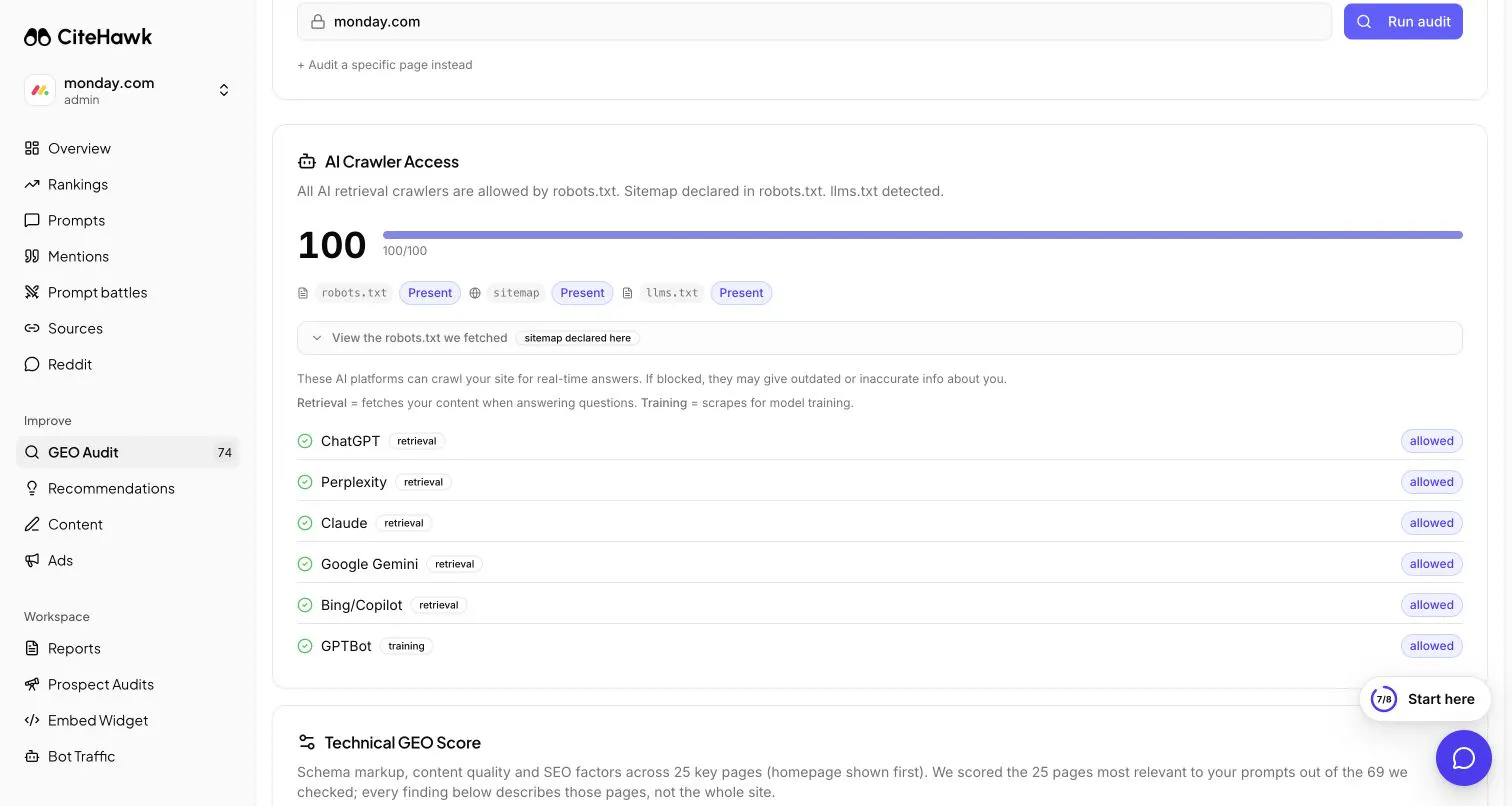Click the llms.txt Present badge
Screen dimensions: 1512x806
(x=741, y=293)
